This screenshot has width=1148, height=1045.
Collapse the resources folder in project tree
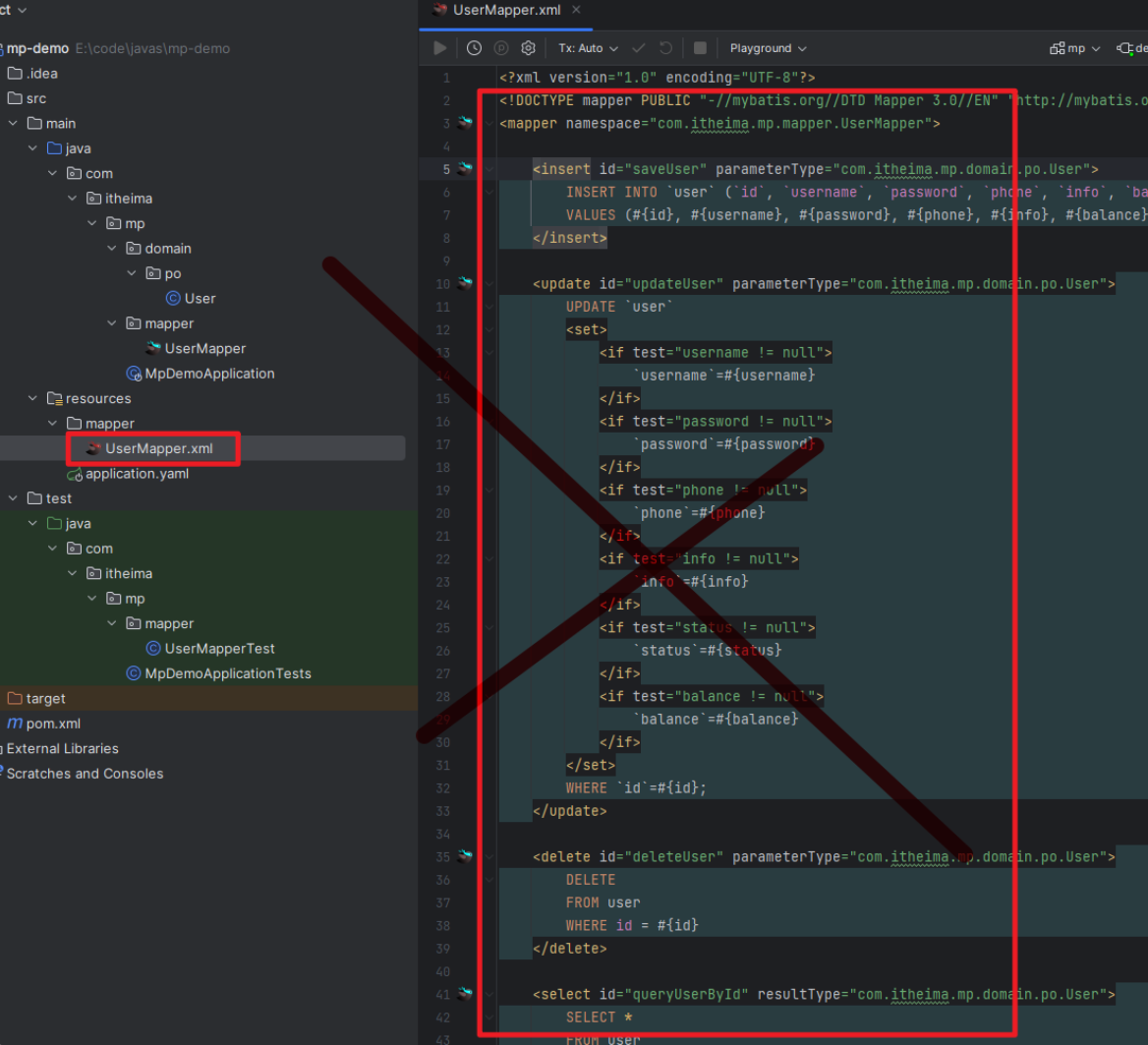(x=33, y=399)
